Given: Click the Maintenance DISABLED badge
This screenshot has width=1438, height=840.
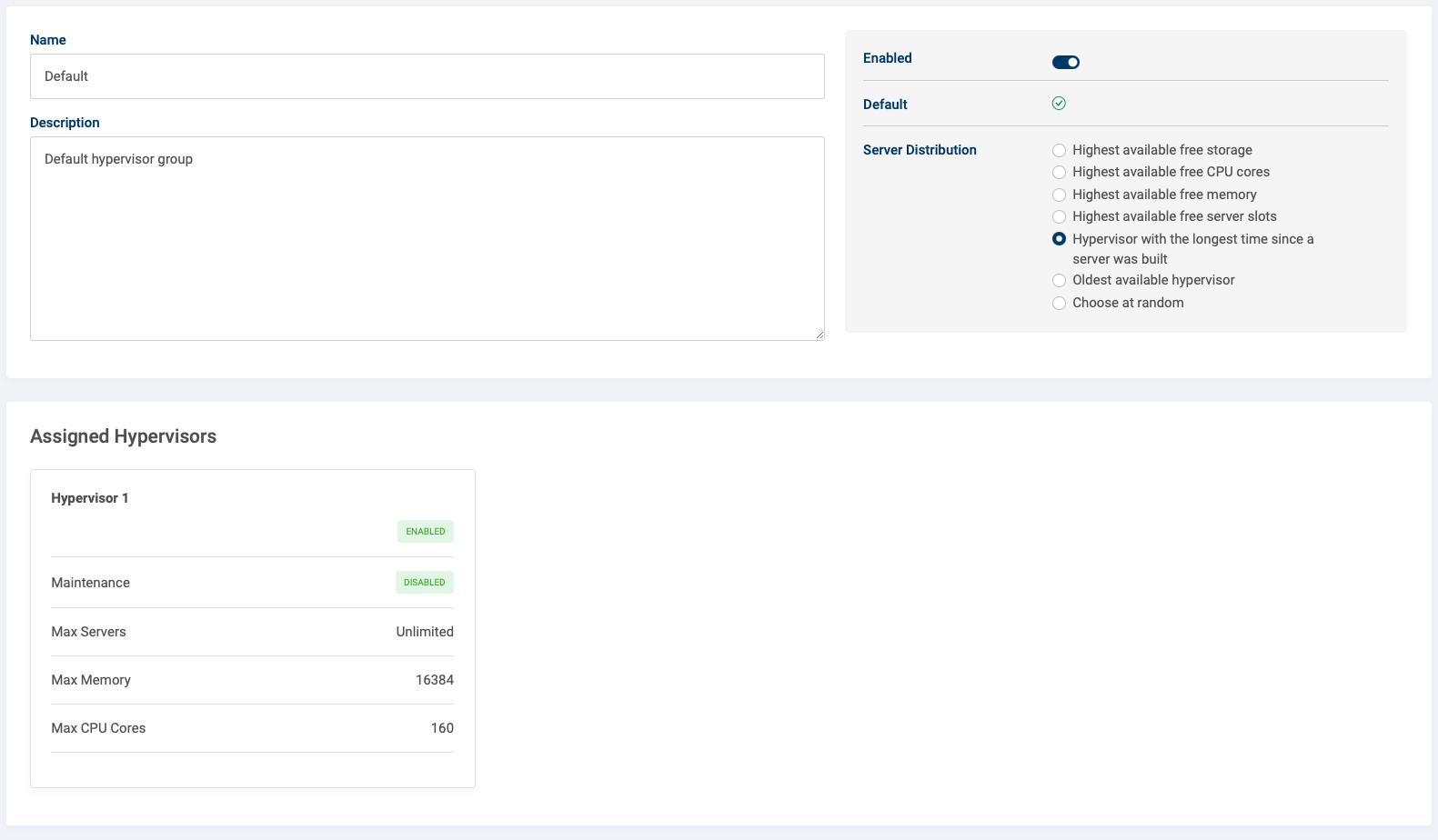Looking at the screenshot, I should [425, 582].
